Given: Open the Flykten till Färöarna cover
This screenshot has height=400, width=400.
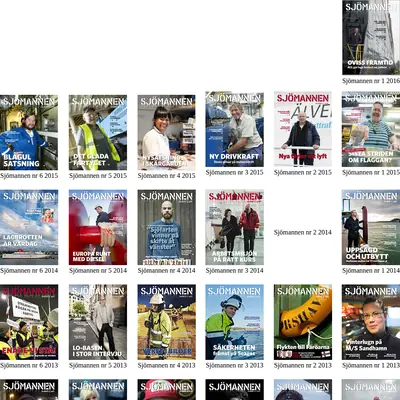Looking at the screenshot, I should (x=303, y=322).
